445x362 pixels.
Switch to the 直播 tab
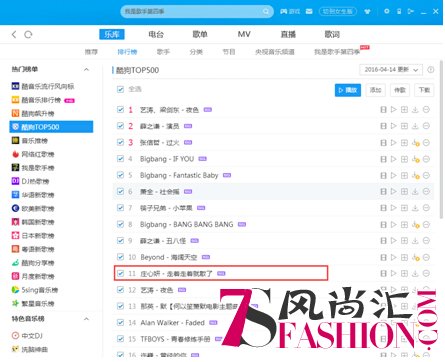click(288, 34)
